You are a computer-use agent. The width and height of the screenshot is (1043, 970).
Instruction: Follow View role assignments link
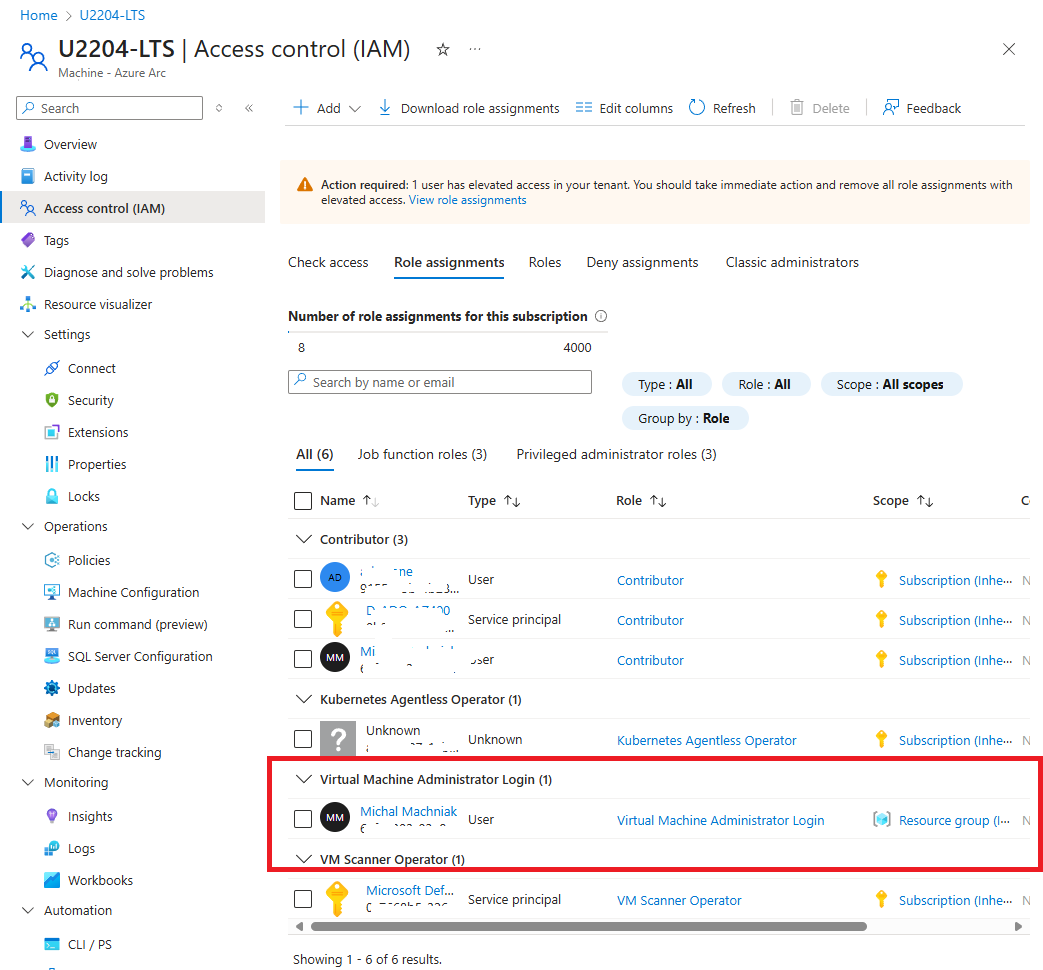point(468,200)
